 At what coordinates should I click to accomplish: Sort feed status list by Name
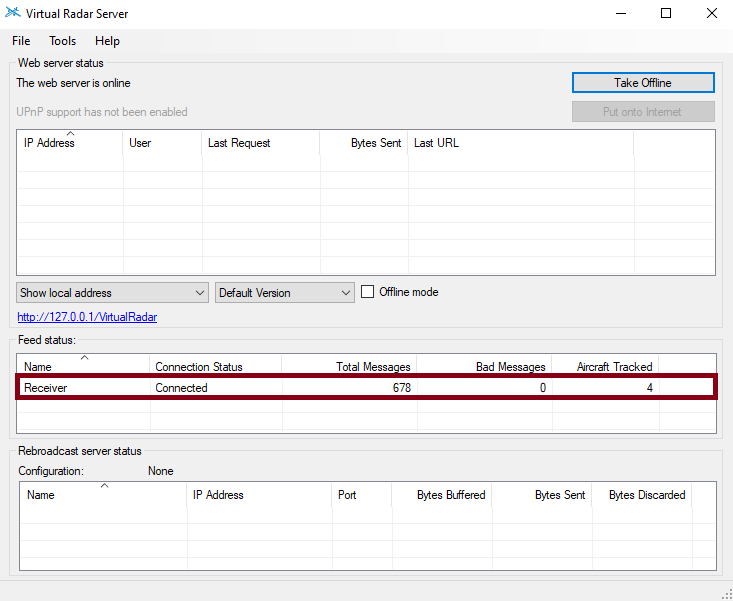[84, 366]
